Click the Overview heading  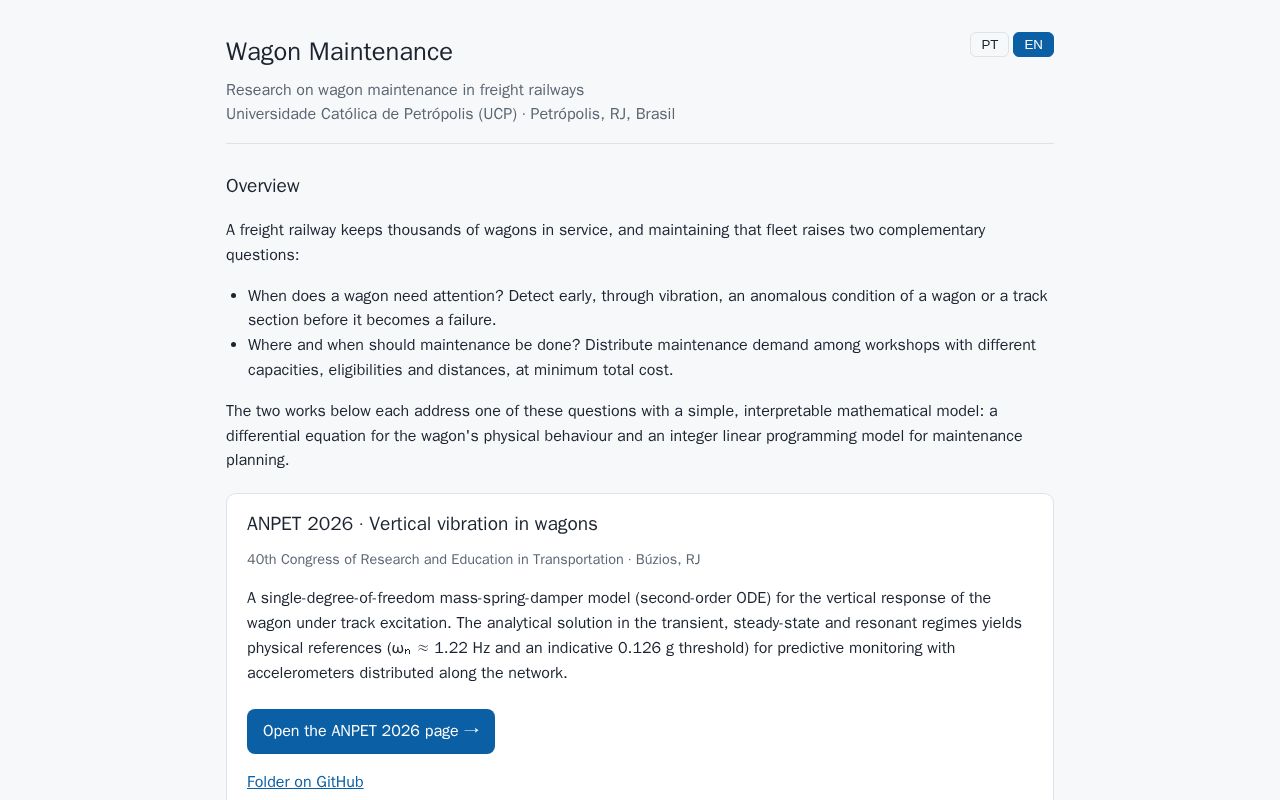[x=263, y=186]
